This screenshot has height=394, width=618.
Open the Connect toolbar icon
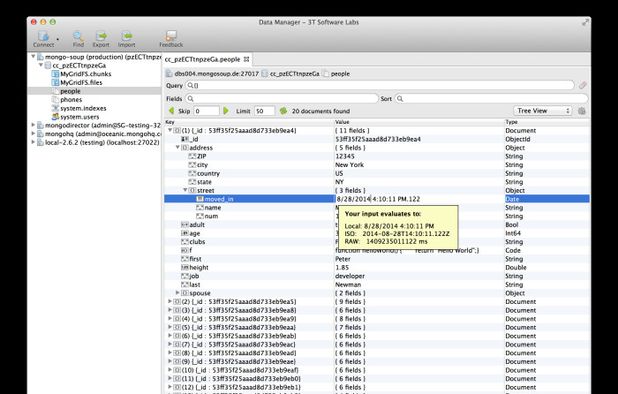43,39
